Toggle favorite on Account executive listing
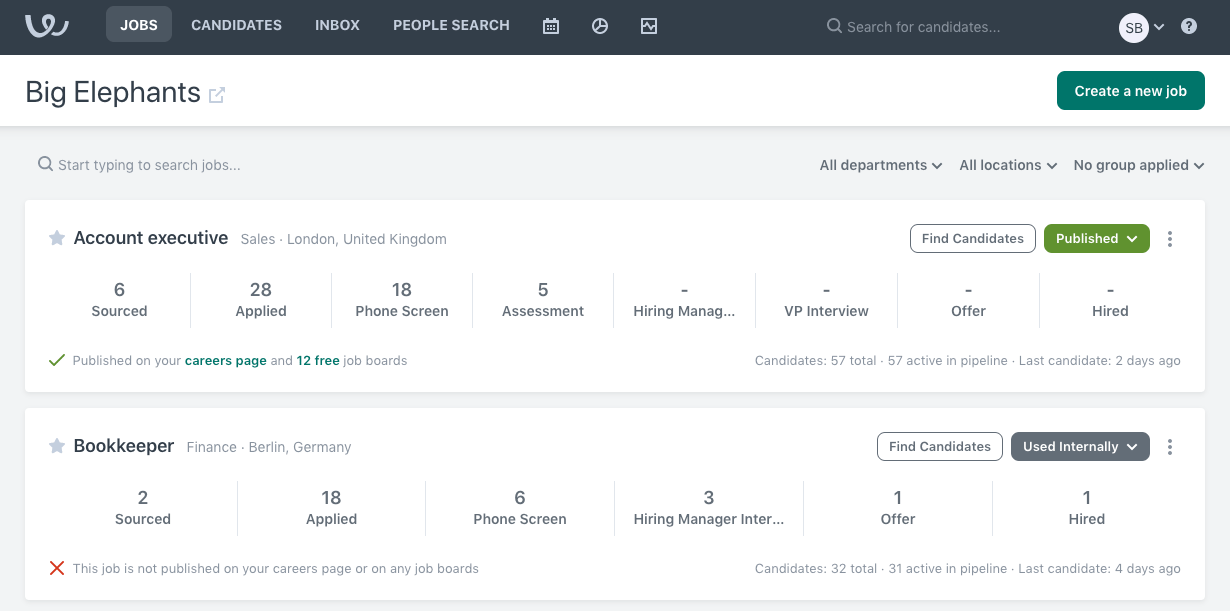 [x=57, y=238]
